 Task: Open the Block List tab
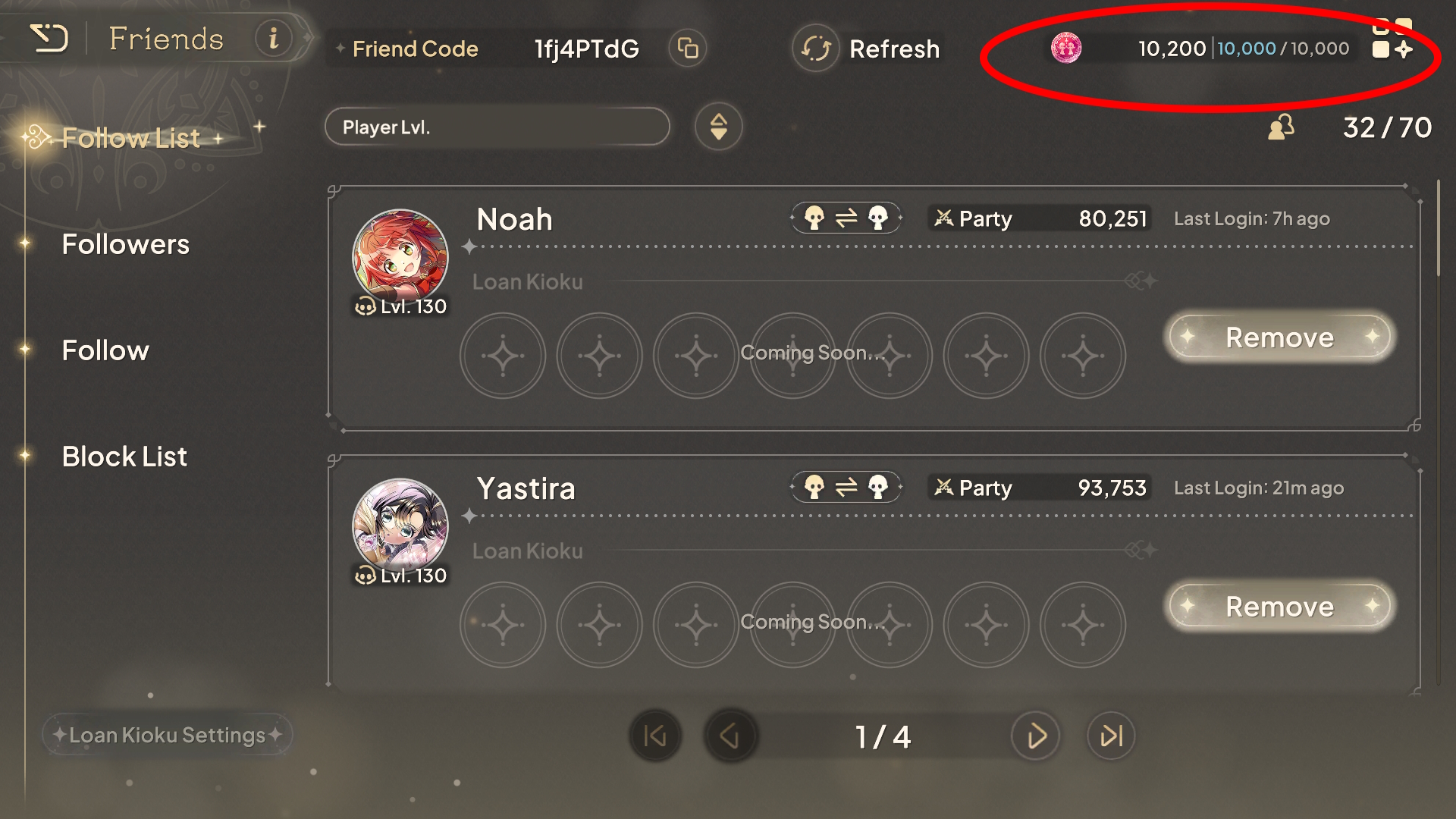(x=124, y=457)
